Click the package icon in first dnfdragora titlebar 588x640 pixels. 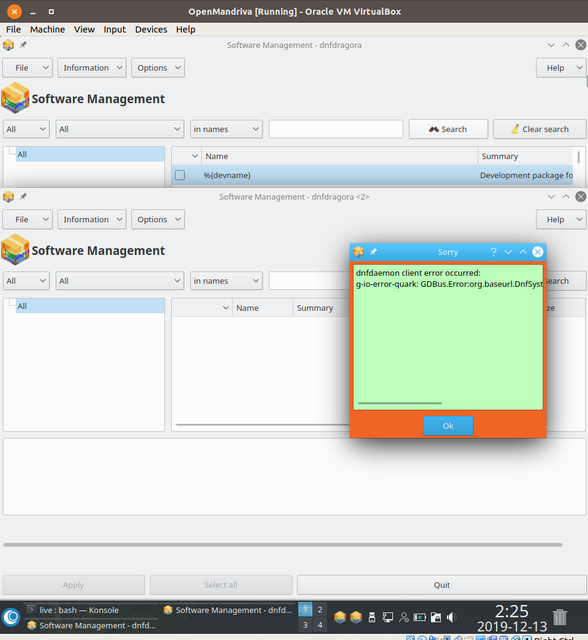[x=8, y=44]
